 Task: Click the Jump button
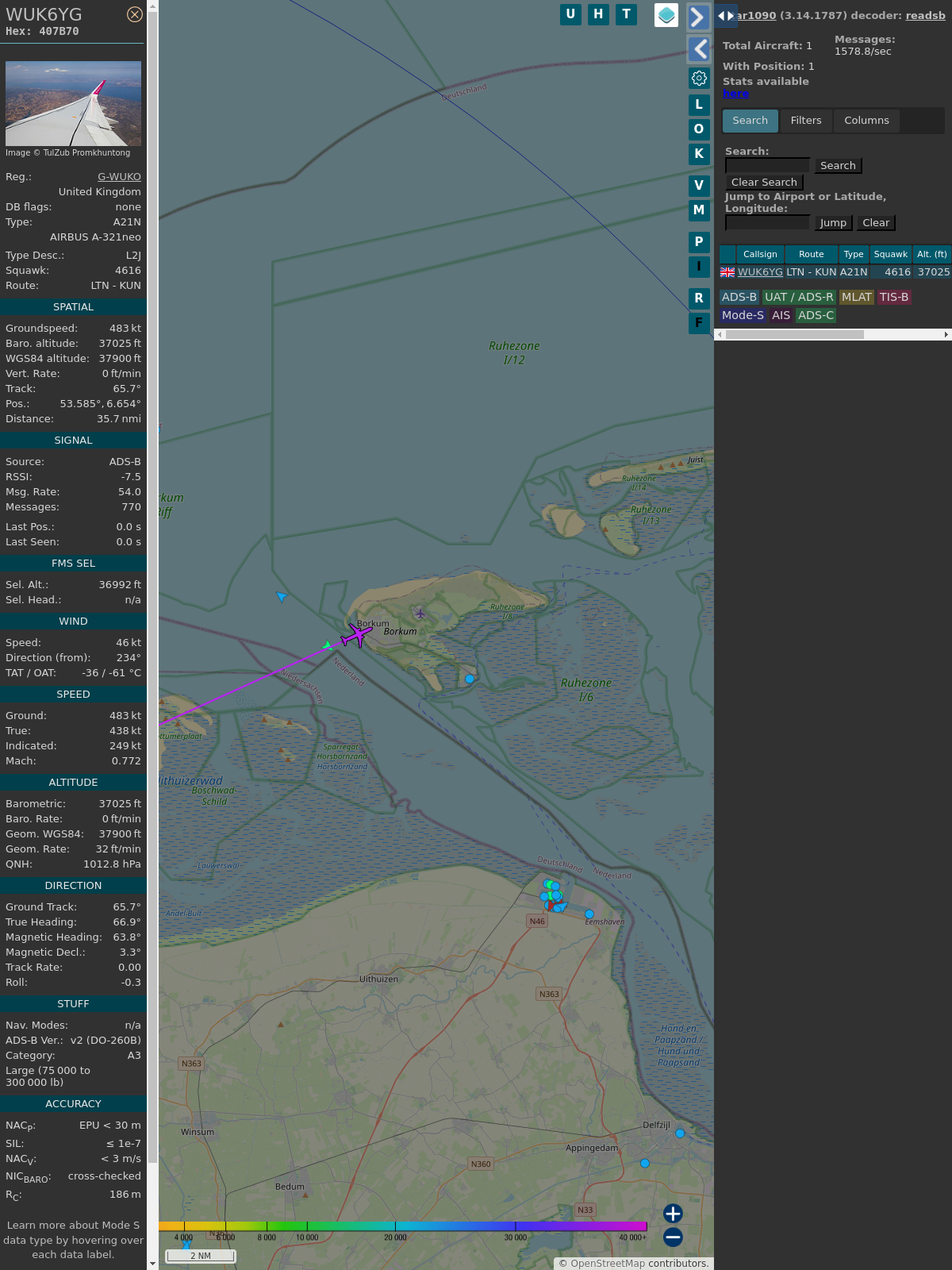pos(833,222)
